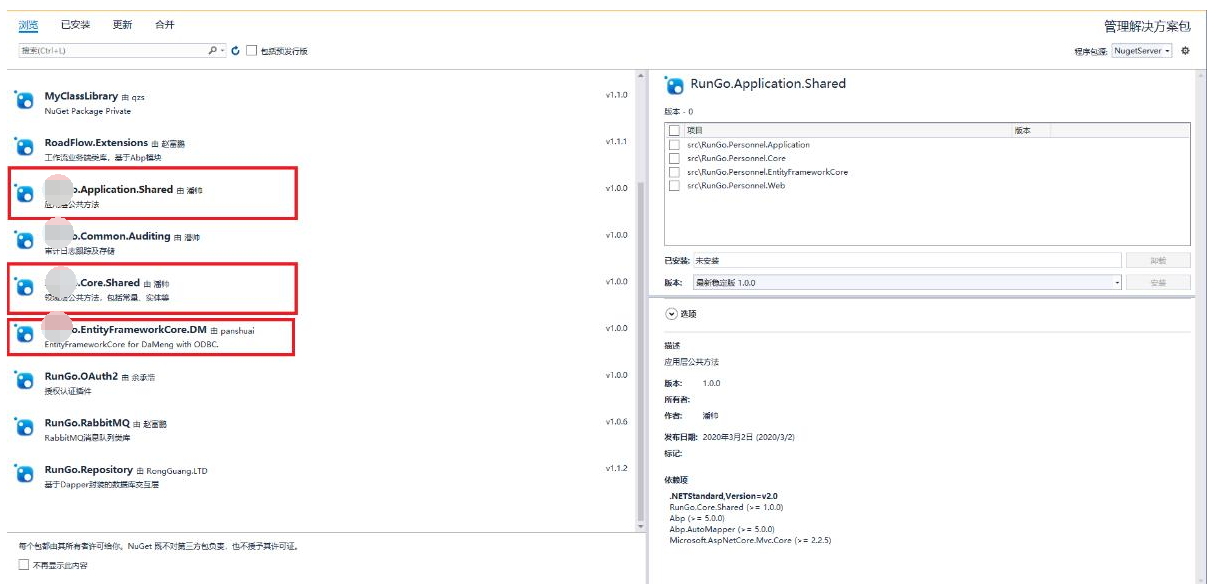Click the Core.Shared package icon
Screen dimensions: 1215x588
pyautogui.click(x=24, y=287)
